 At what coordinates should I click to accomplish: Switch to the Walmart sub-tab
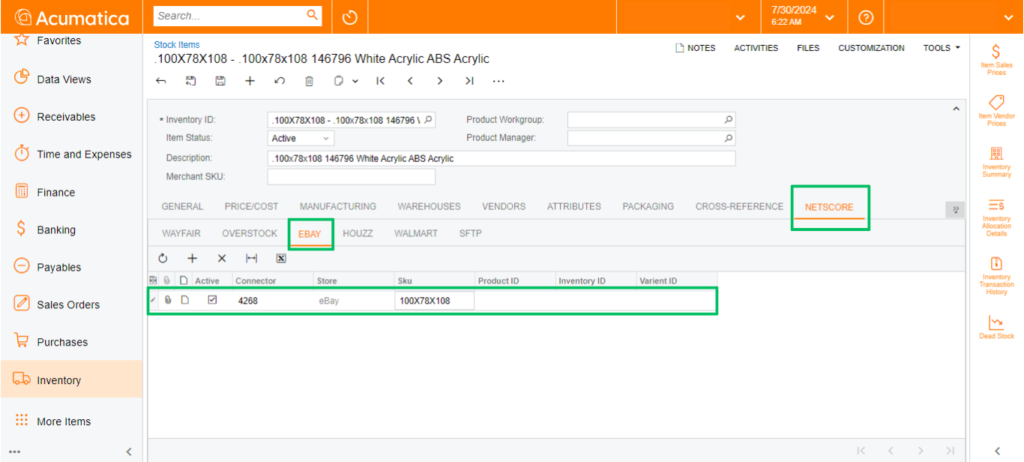416,233
